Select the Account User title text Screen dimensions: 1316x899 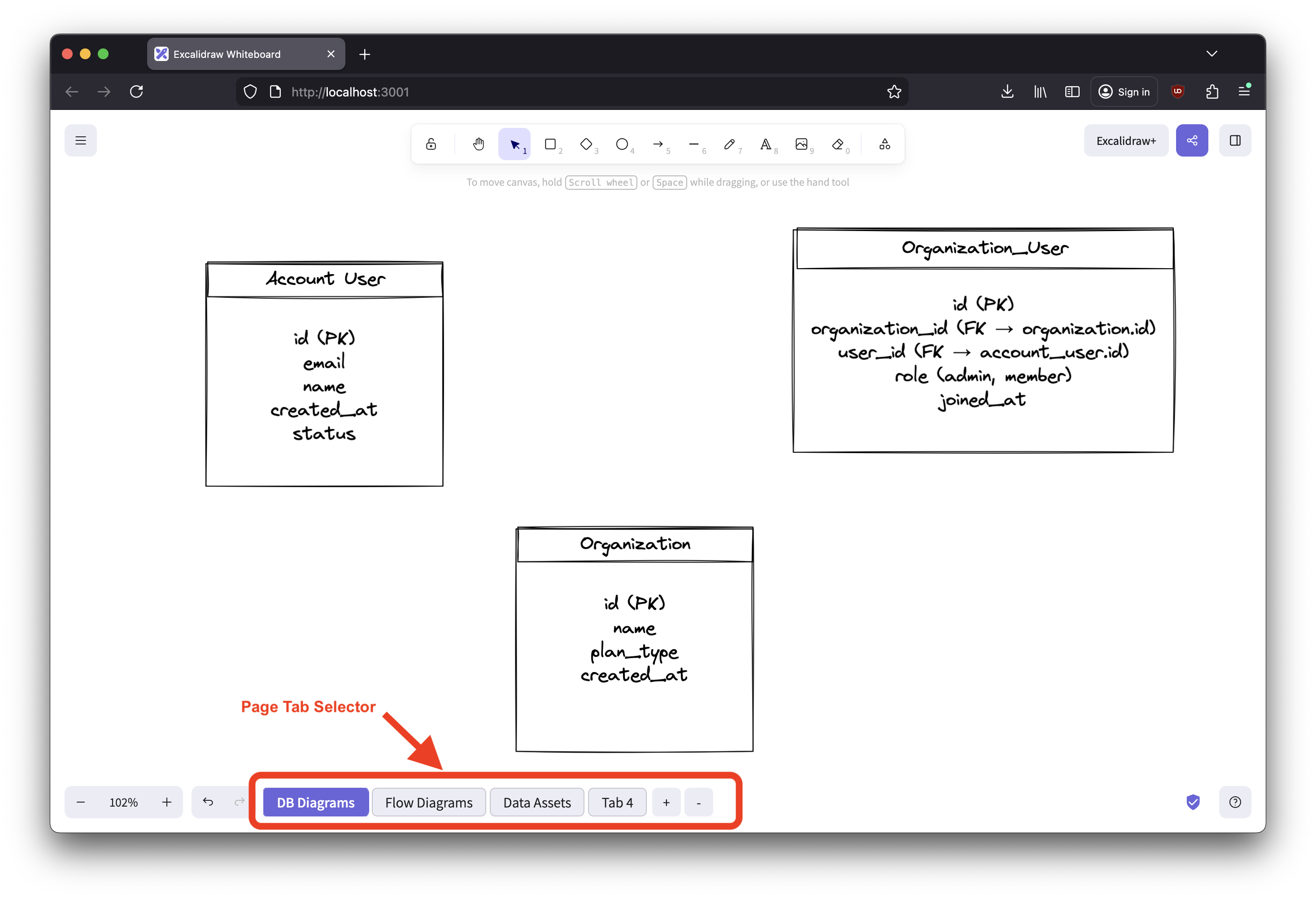[x=326, y=279]
